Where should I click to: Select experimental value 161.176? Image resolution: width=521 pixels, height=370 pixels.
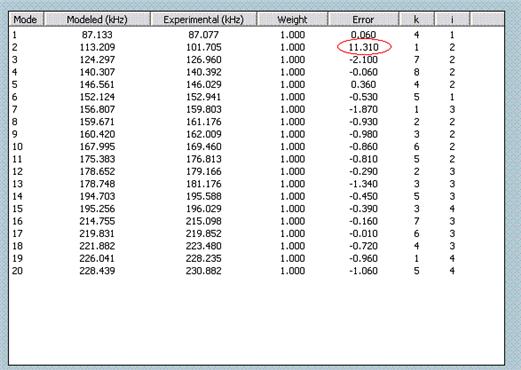[x=203, y=122]
